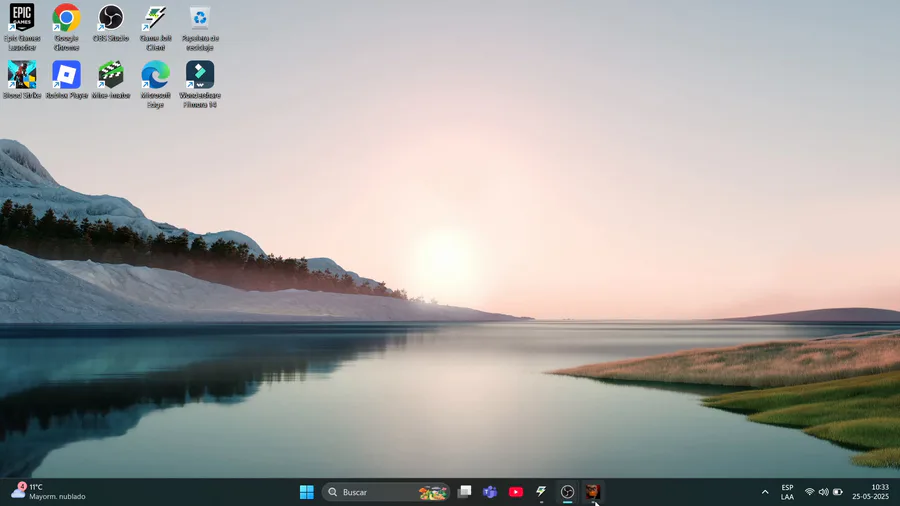Viewport: 900px width, 506px height.
Task: Open the Google Chrome desktop shortcut
Action: point(67,26)
